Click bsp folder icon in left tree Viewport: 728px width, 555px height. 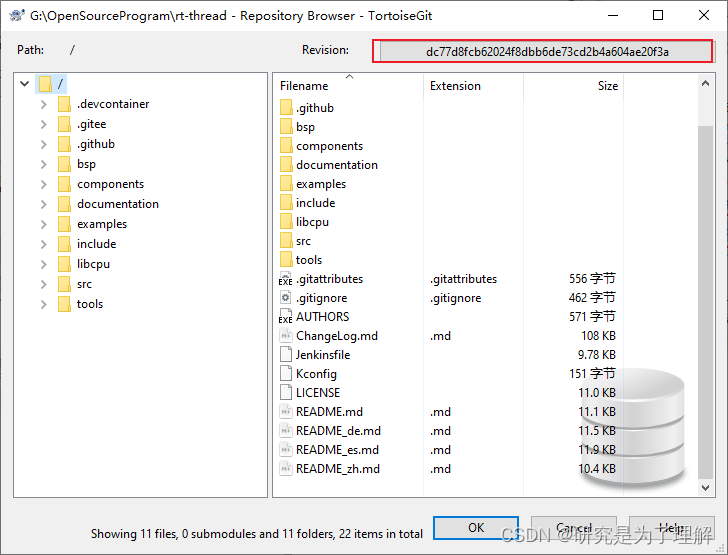64,164
